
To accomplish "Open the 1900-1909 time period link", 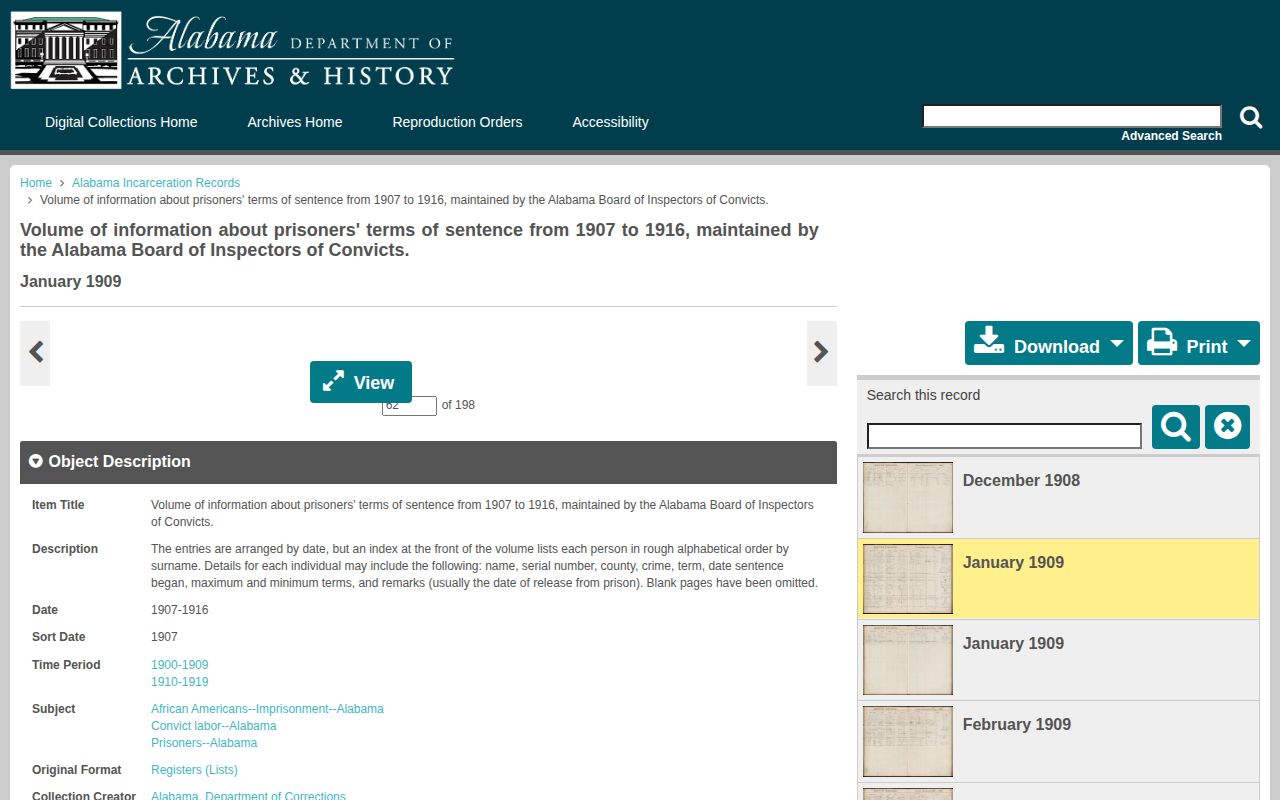I will tap(180, 665).
